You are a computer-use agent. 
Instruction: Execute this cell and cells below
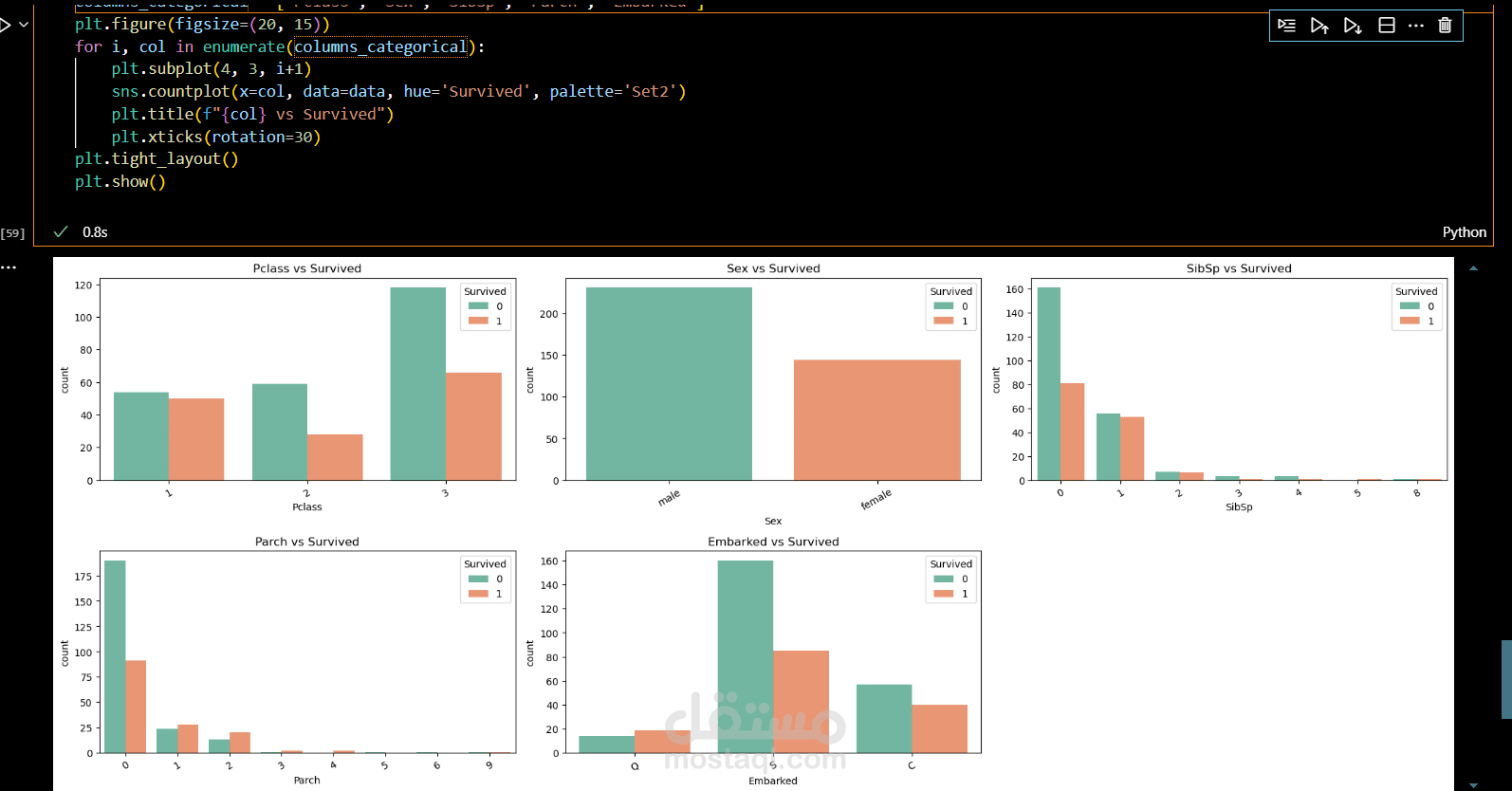pos(1353,26)
